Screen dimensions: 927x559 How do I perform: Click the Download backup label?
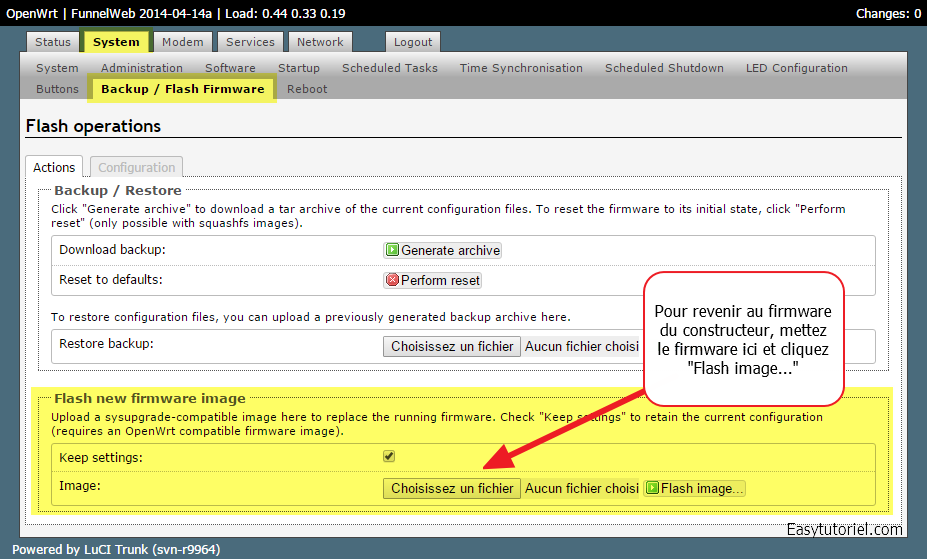point(112,250)
